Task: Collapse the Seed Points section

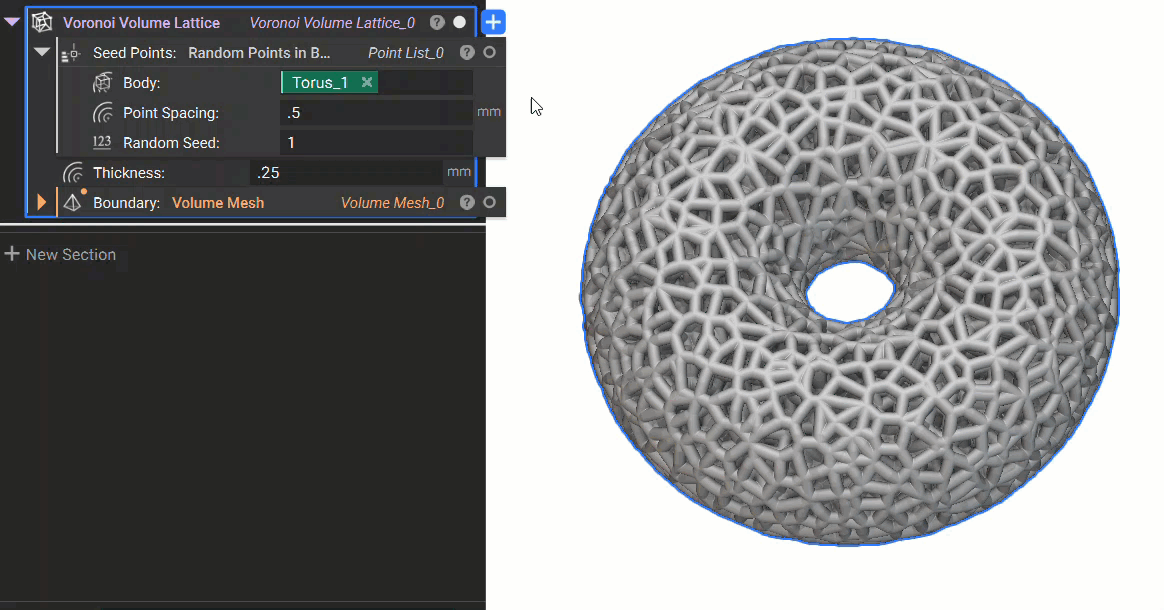Action: (x=42, y=52)
